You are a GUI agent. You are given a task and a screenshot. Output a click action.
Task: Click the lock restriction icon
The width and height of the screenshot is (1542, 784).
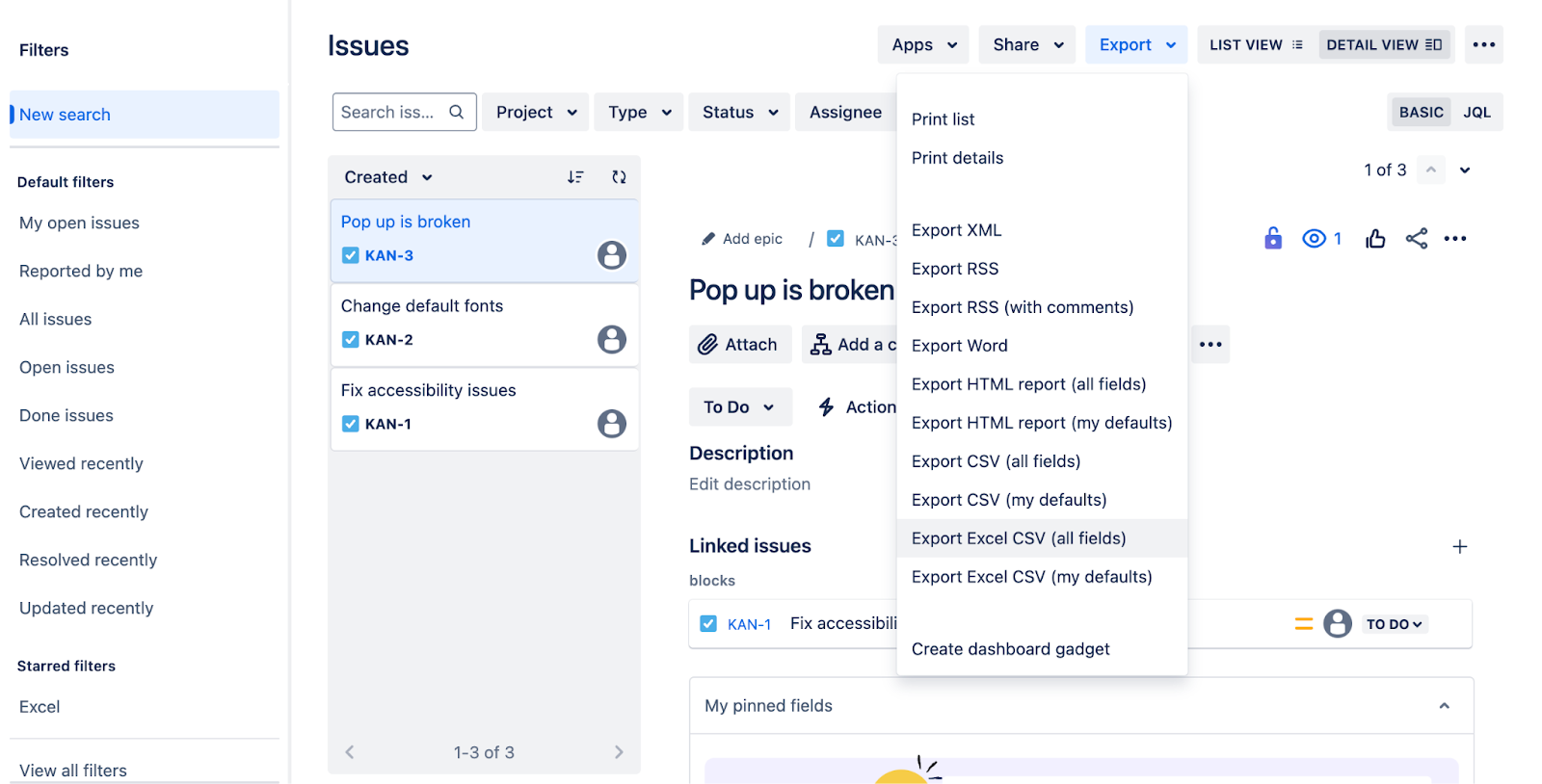point(1273,238)
